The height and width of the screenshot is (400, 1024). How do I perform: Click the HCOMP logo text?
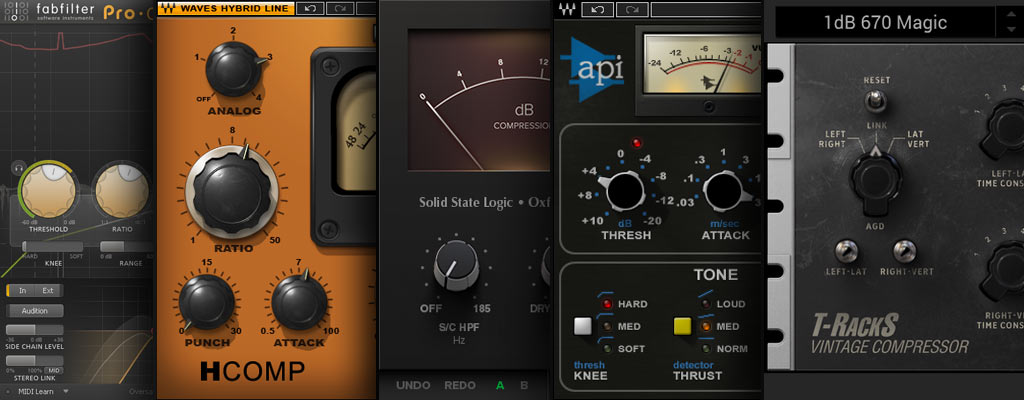pyautogui.click(x=252, y=371)
